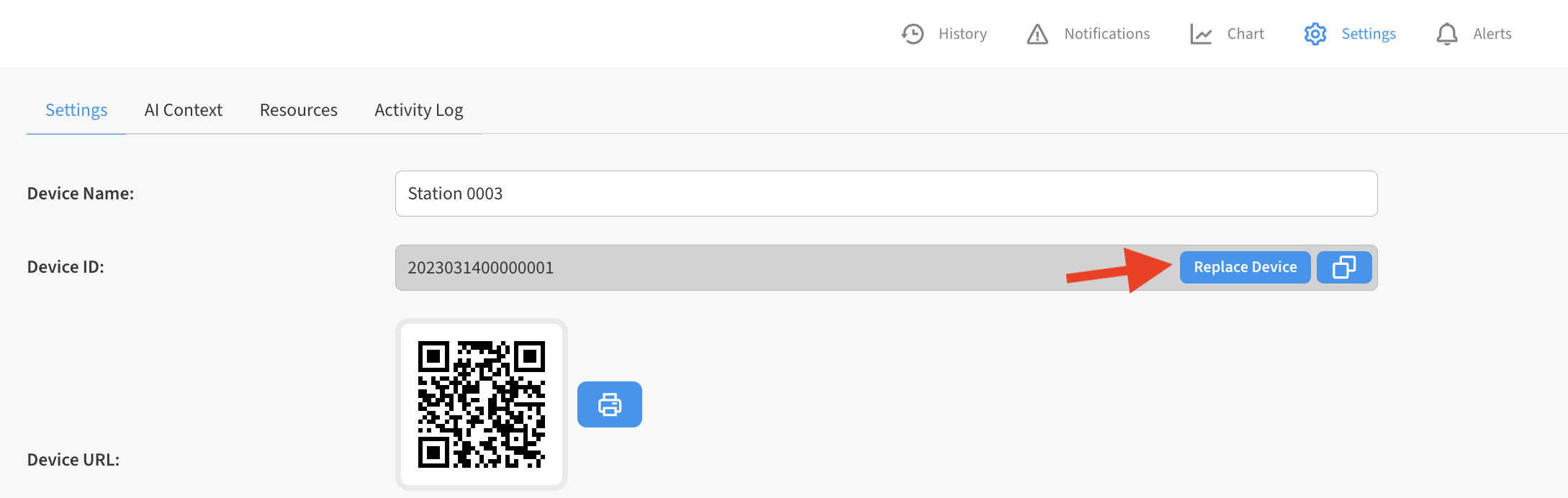Switch to the AI Context tab
Viewport: 1568px width, 498px height.
pos(183,109)
